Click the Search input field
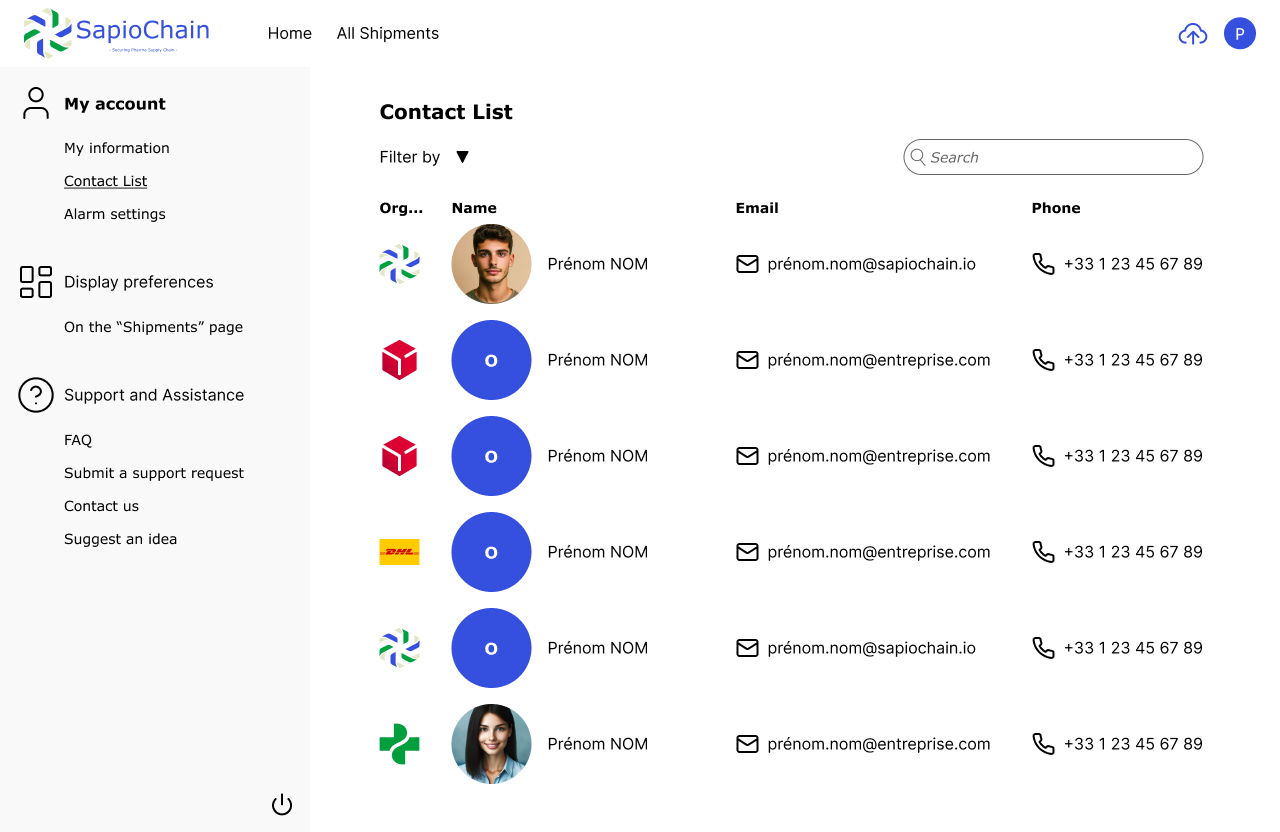1280x832 pixels. click(1060, 157)
